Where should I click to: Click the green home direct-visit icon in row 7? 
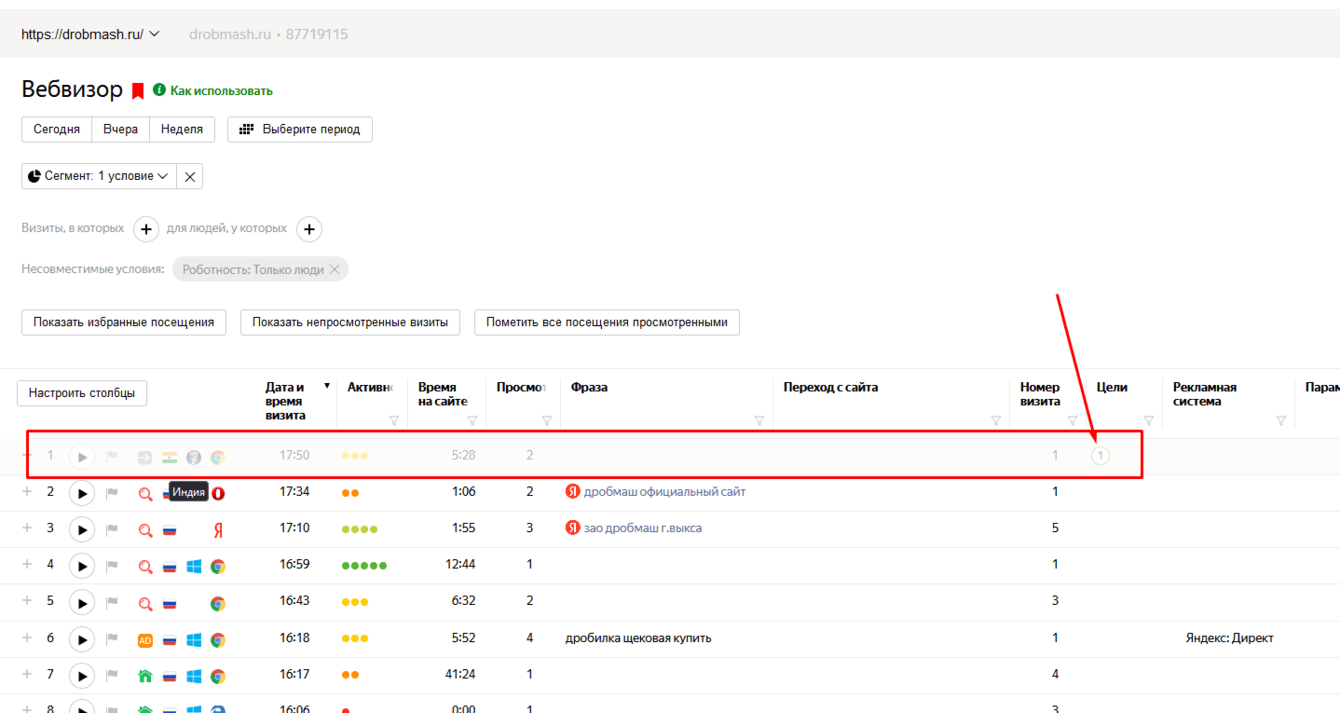[x=145, y=676]
